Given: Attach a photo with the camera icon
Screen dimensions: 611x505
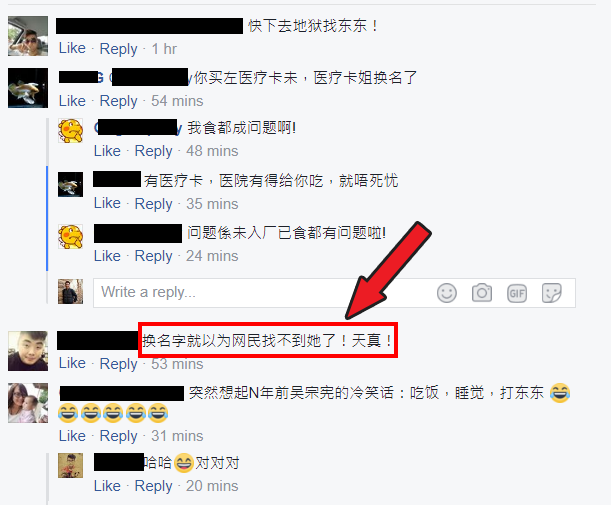Looking at the screenshot, I should point(482,293).
